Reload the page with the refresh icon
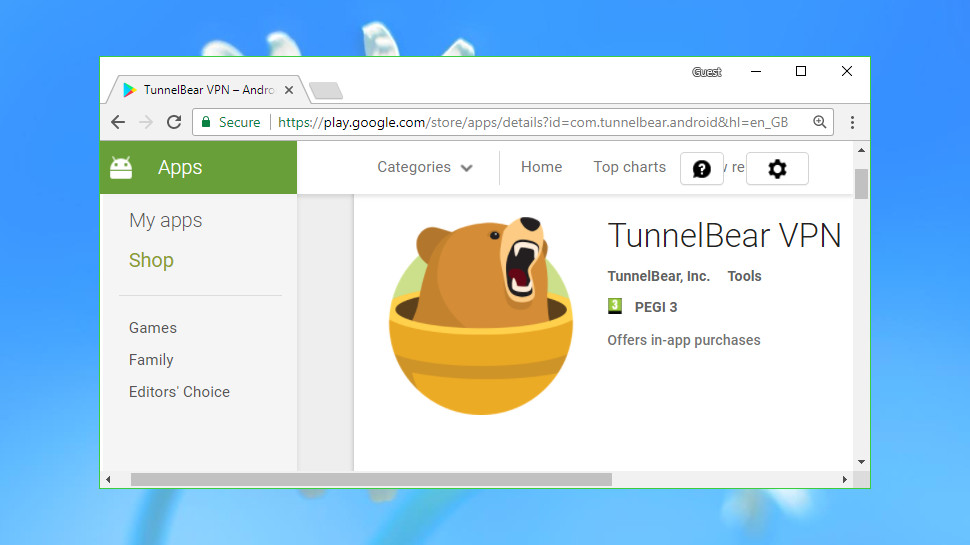970x545 pixels. coord(174,122)
